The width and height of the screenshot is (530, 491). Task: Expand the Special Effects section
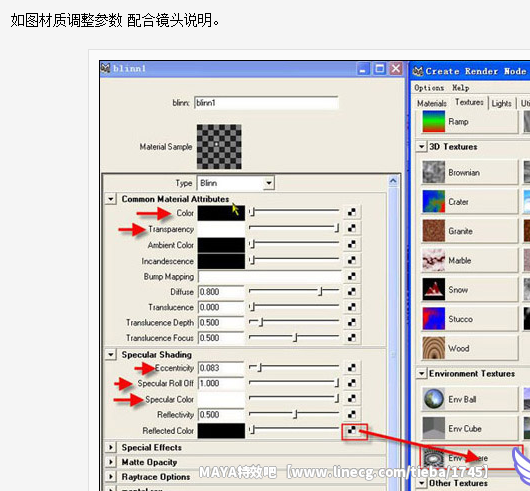pos(111,447)
